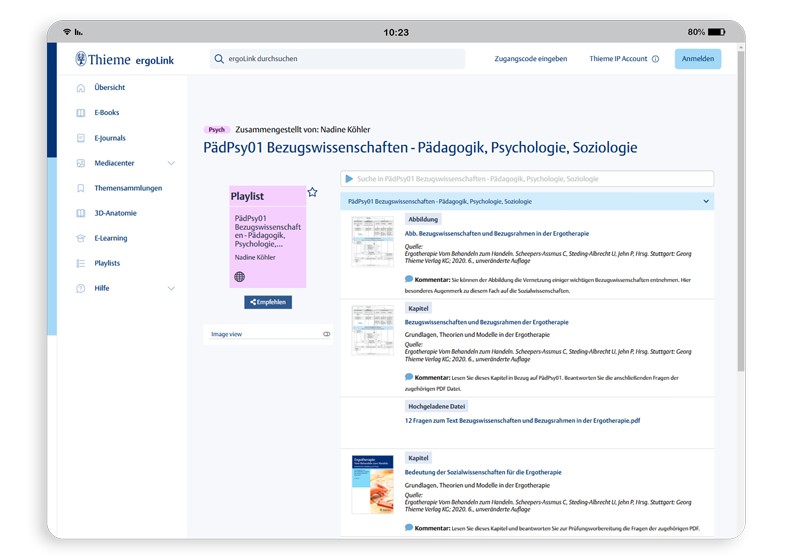
Task: Click the search magnifier icon
Action: tap(219, 59)
